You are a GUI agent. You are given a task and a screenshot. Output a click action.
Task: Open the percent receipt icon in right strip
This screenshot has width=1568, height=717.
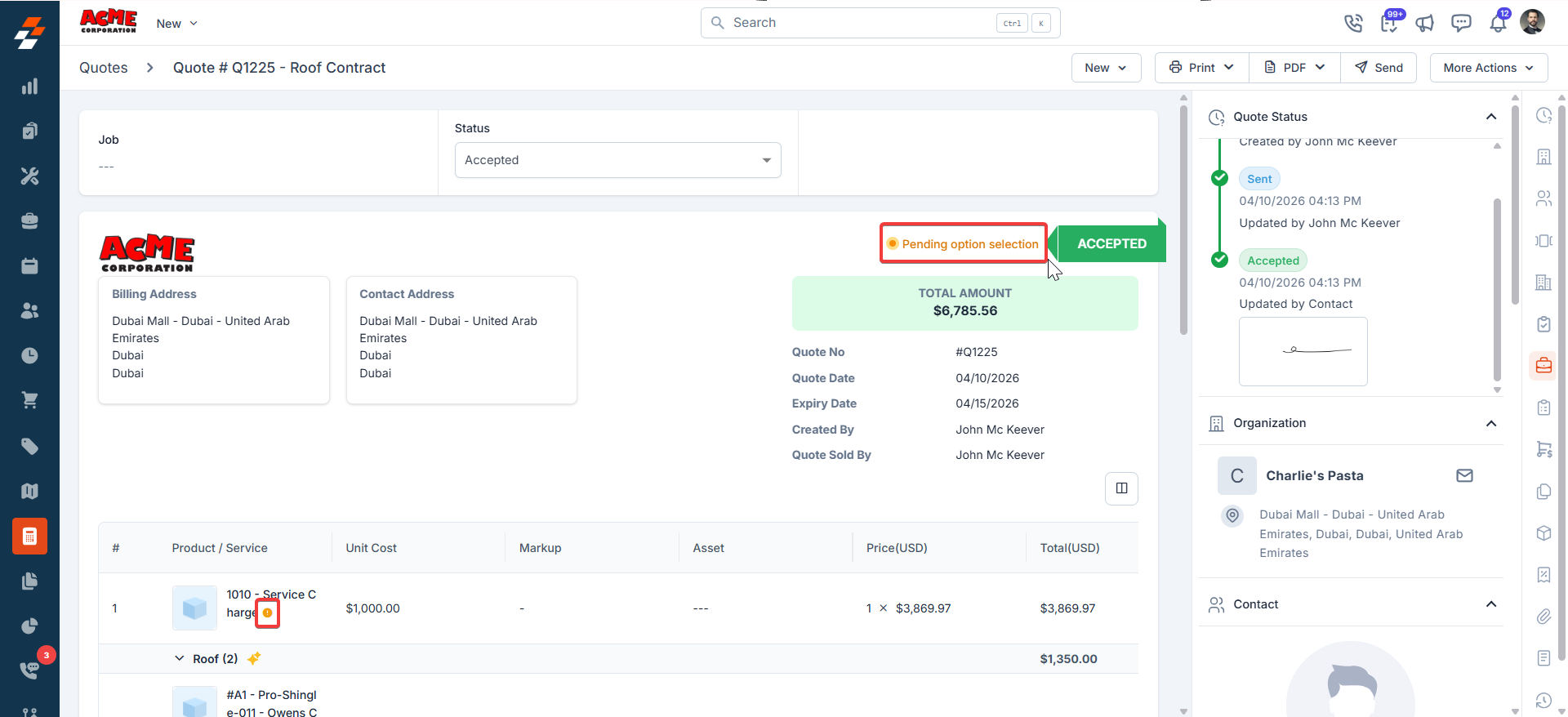pyautogui.click(x=1543, y=575)
